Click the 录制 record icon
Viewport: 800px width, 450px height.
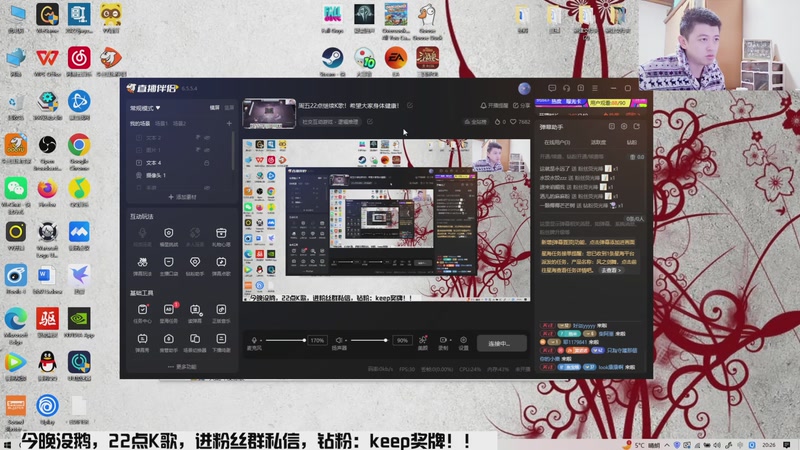(x=442, y=342)
